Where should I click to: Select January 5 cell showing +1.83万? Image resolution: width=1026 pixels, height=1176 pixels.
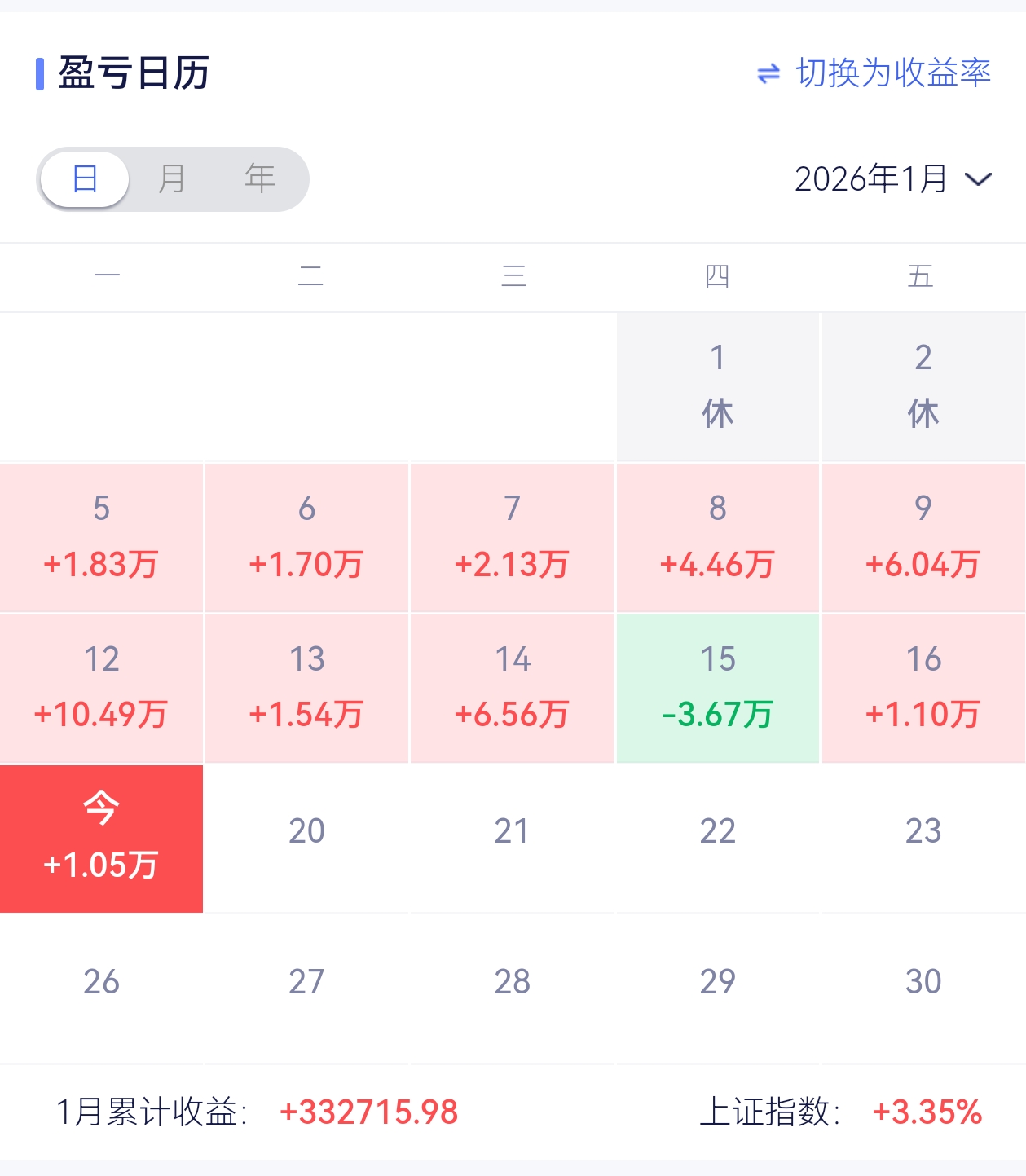coord(101,537)
